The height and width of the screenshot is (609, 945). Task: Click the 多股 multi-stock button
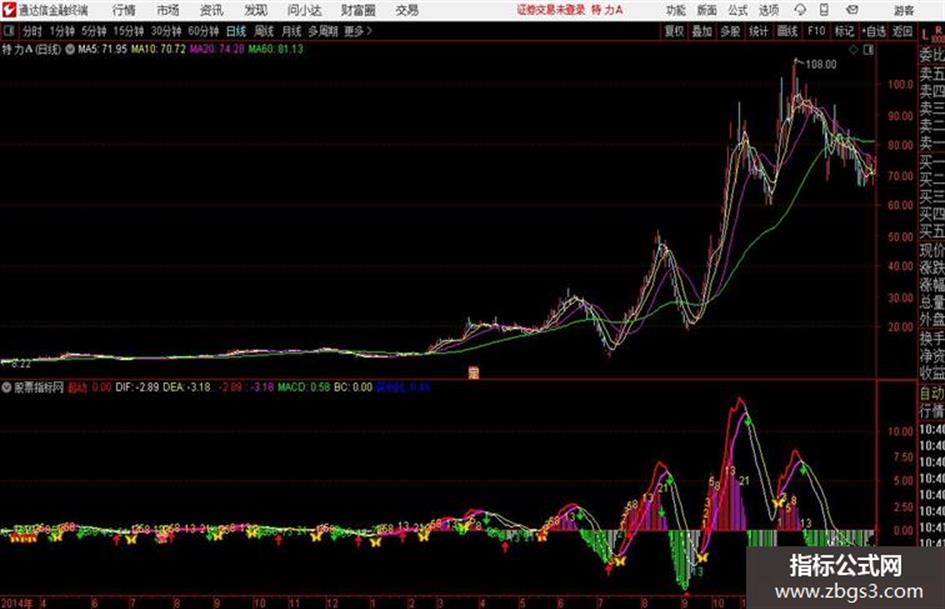coord(730,31)
